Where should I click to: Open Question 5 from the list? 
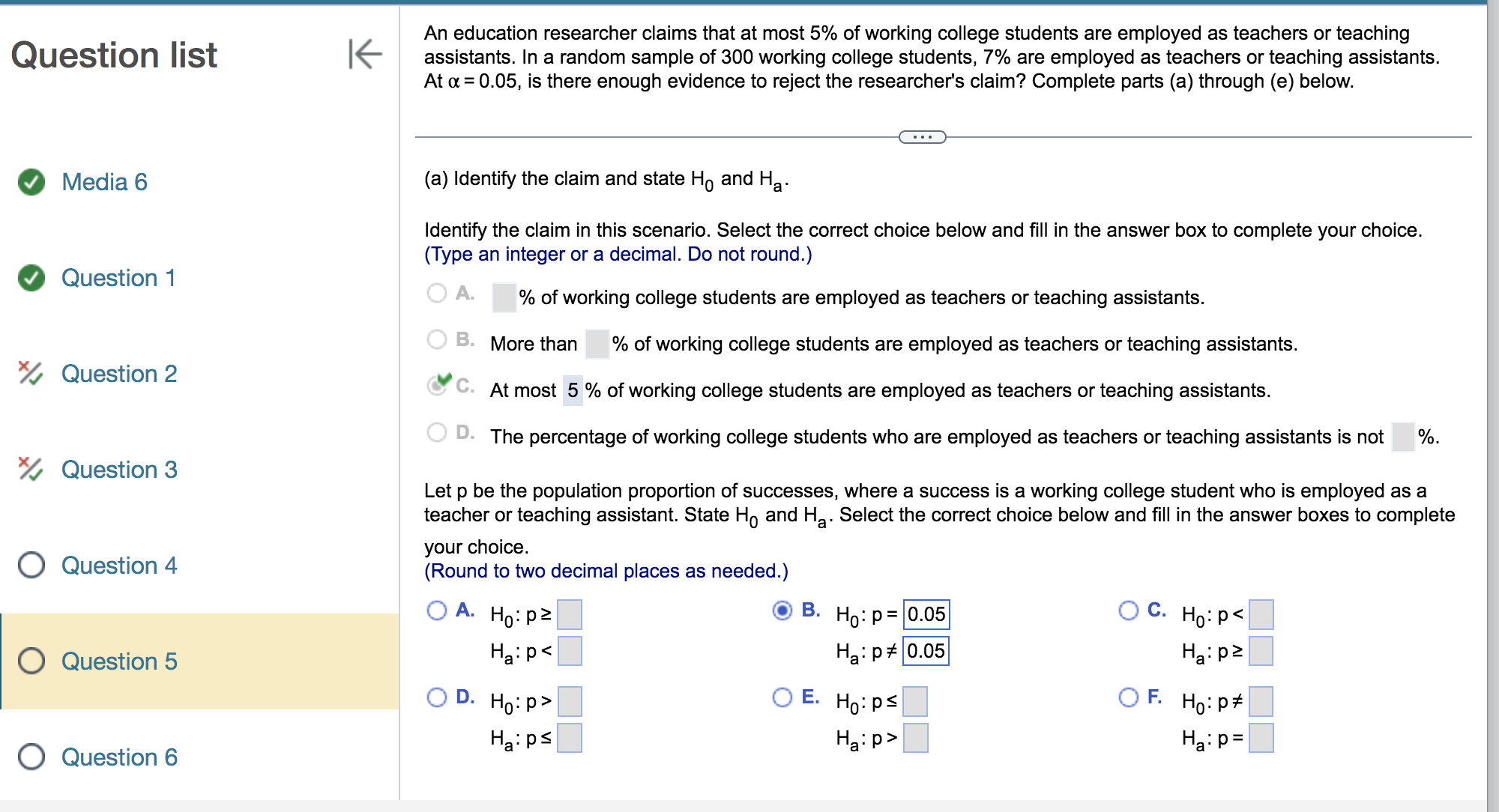119,661
